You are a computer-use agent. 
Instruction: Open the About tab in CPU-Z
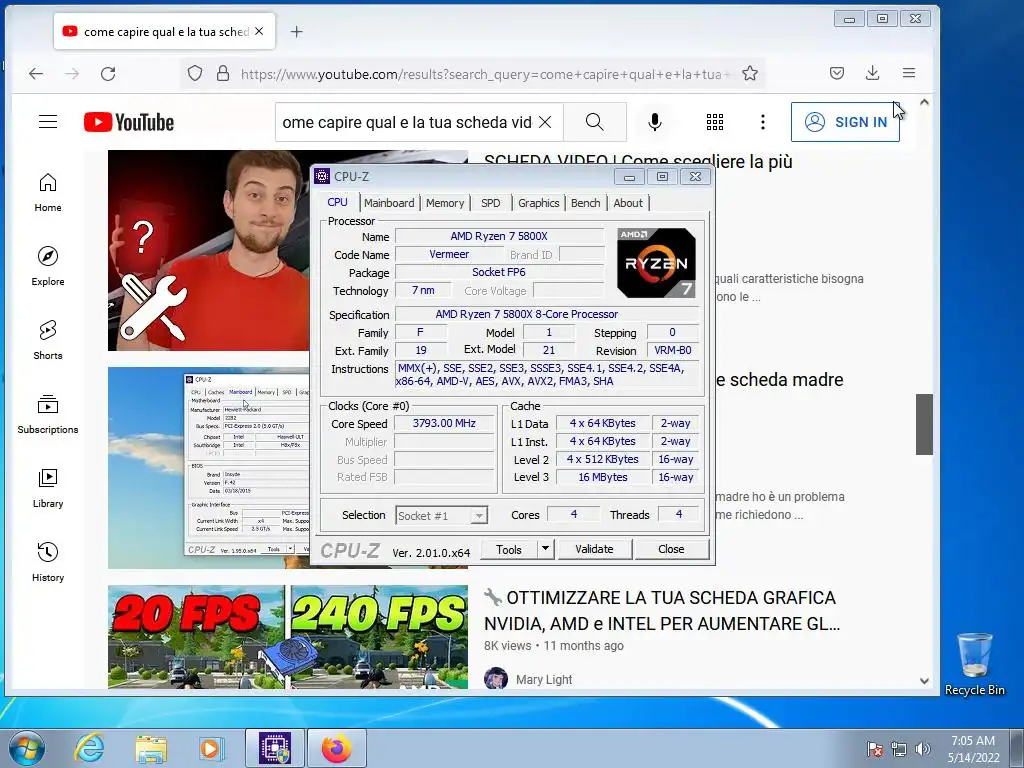[x=628, y=203]
